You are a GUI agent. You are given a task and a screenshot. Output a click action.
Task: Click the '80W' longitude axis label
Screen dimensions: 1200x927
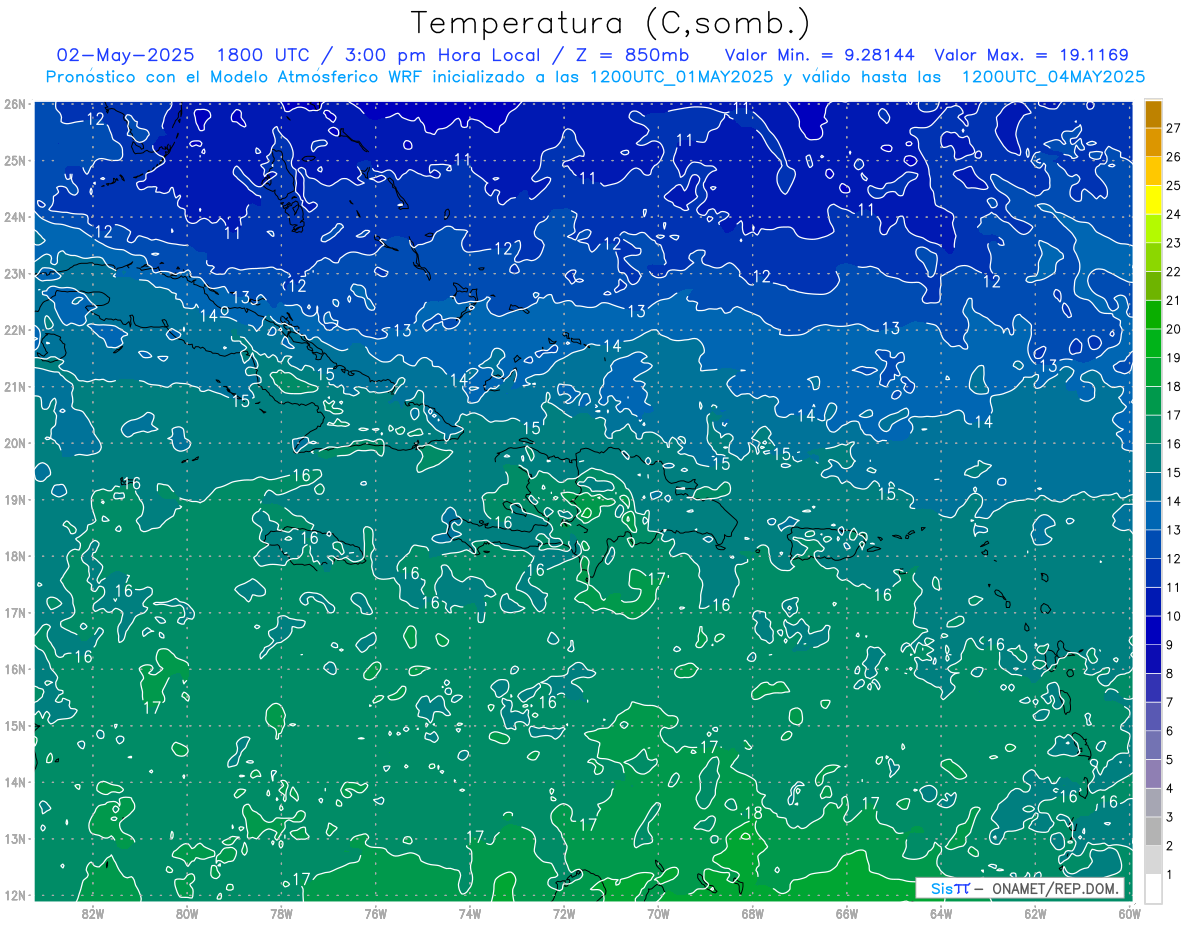[x=187, y=912]
